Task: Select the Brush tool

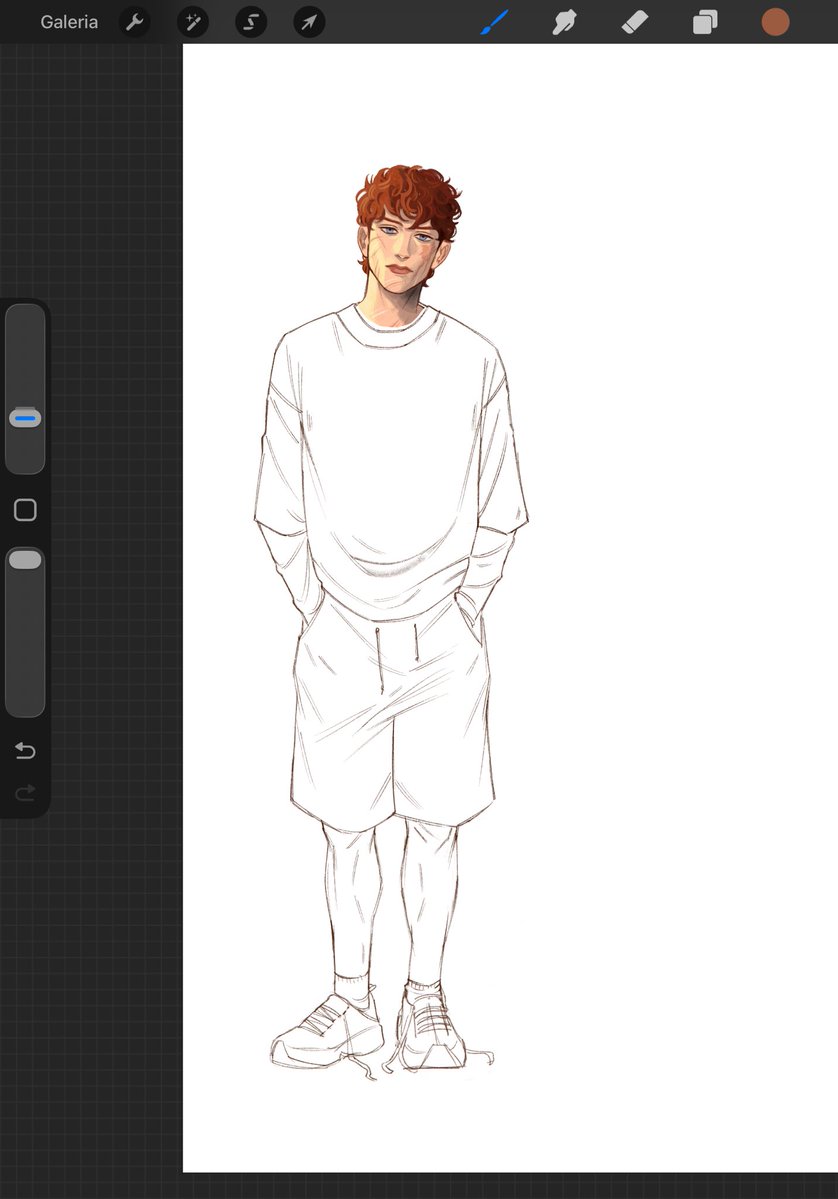Action: (x=495, y=22)
